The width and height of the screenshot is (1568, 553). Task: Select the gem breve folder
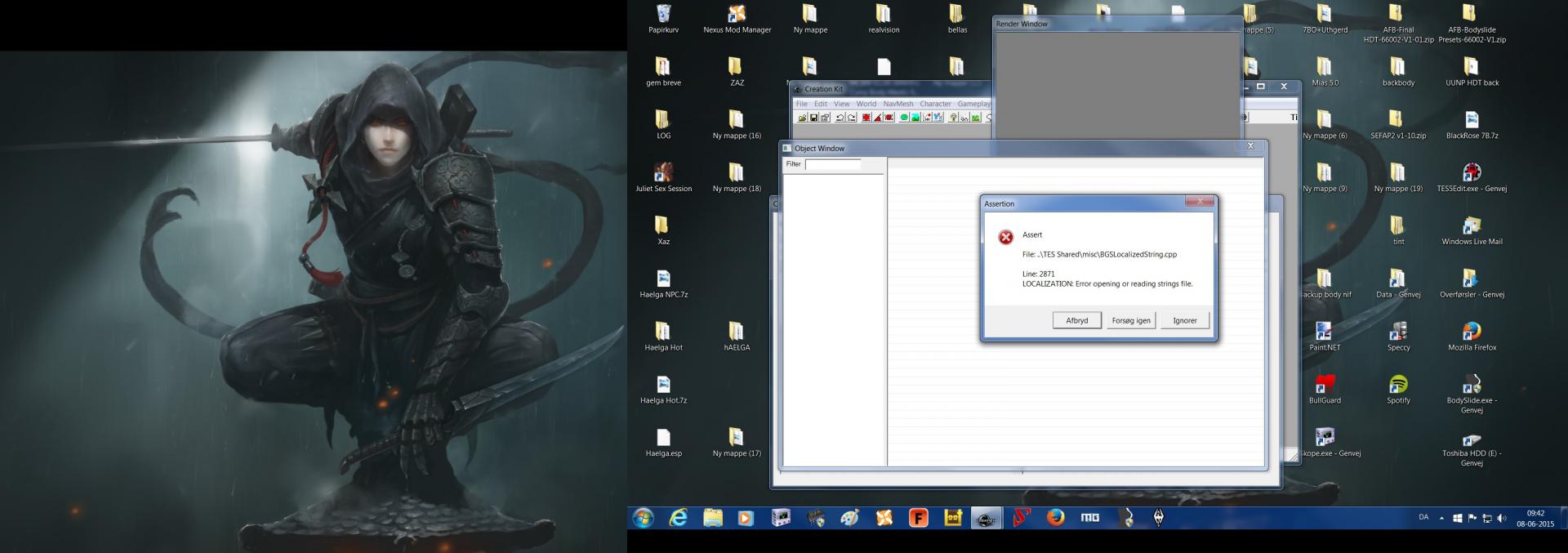[663, 72]
